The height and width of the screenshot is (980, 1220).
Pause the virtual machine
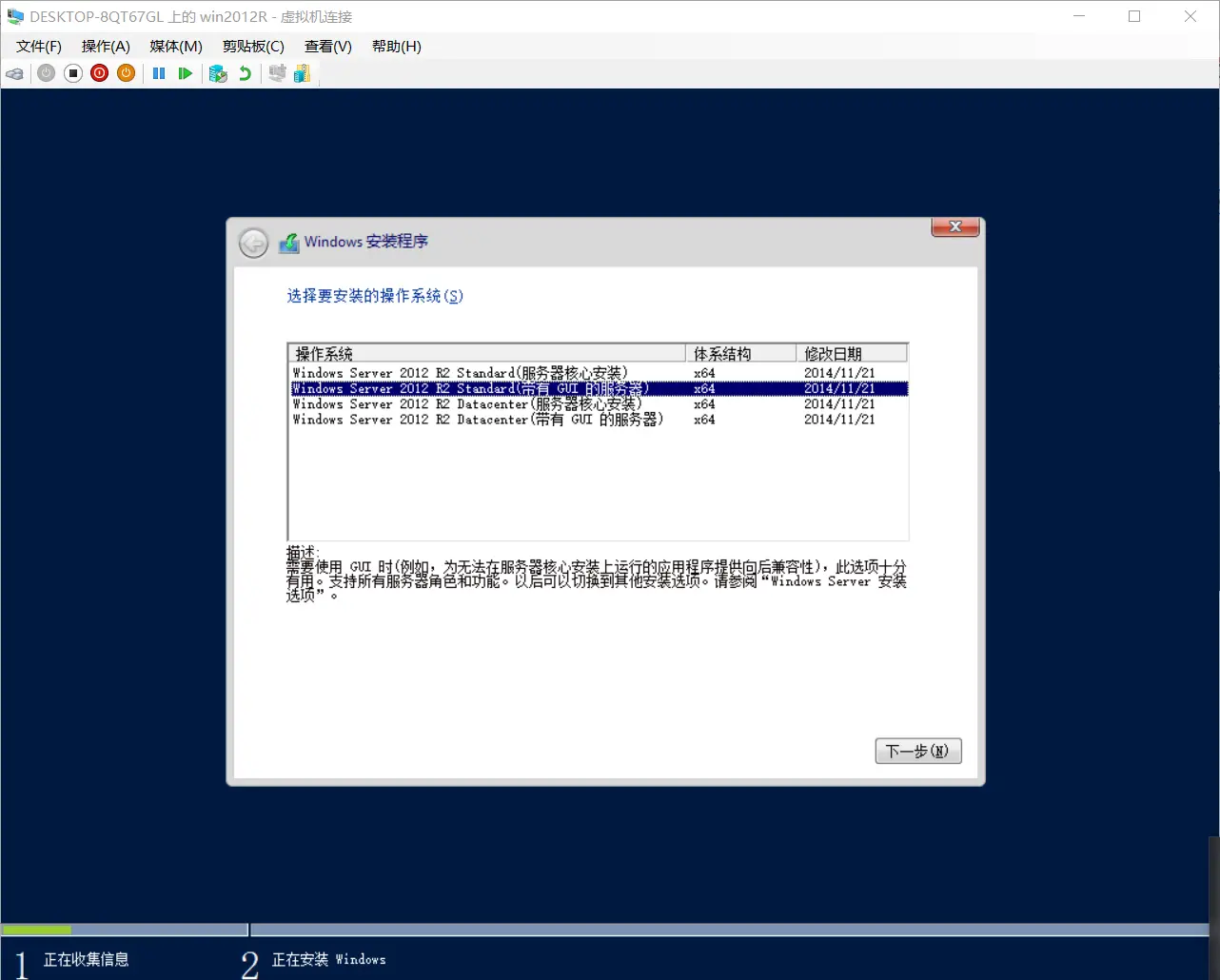point(159,73)
